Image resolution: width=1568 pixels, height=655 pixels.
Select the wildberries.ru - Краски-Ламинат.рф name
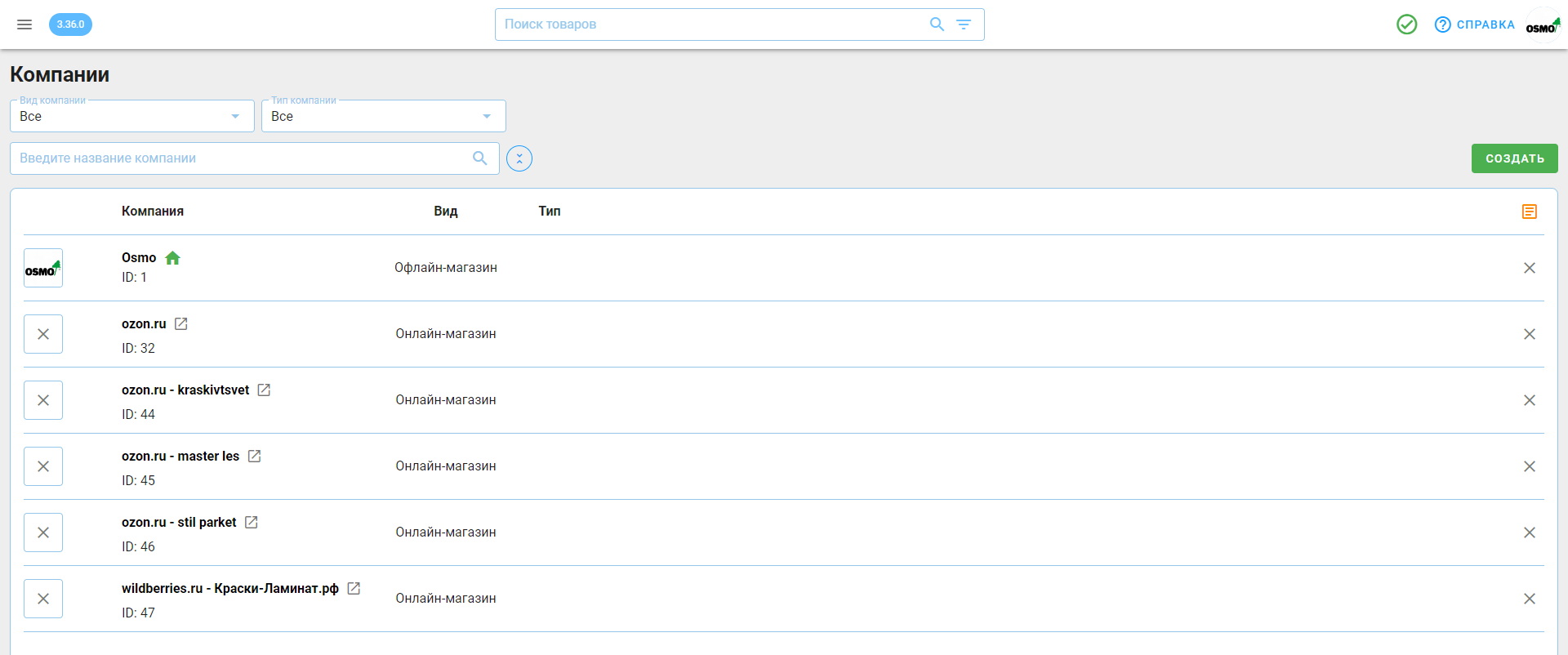click(x=230, y=589)
